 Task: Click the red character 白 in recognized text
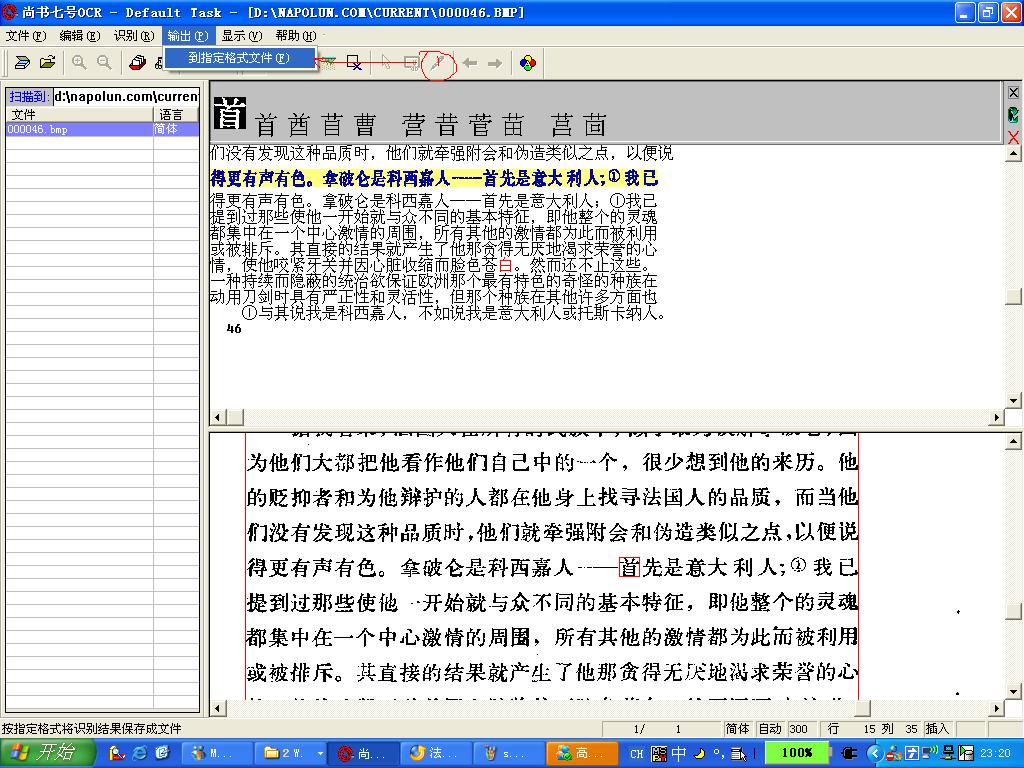coord(505,264)
